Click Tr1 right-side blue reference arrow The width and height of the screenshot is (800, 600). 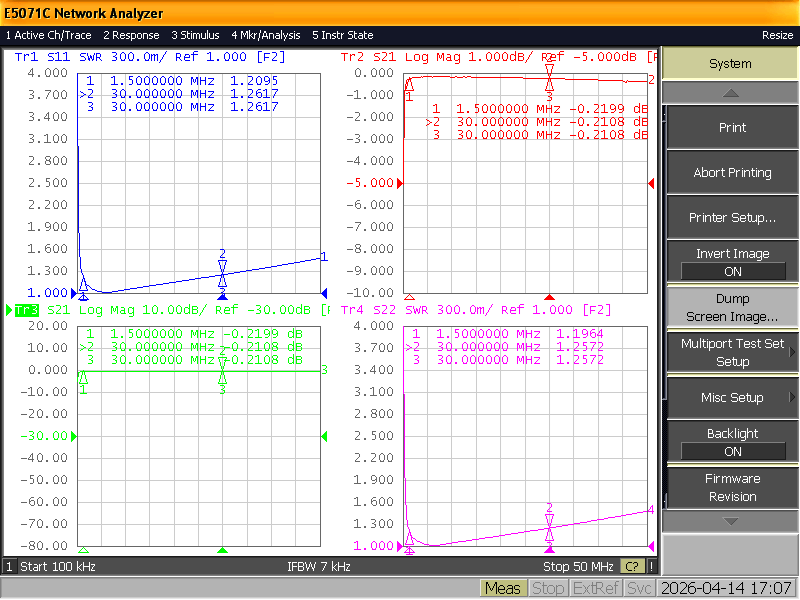tap(324, 293)
